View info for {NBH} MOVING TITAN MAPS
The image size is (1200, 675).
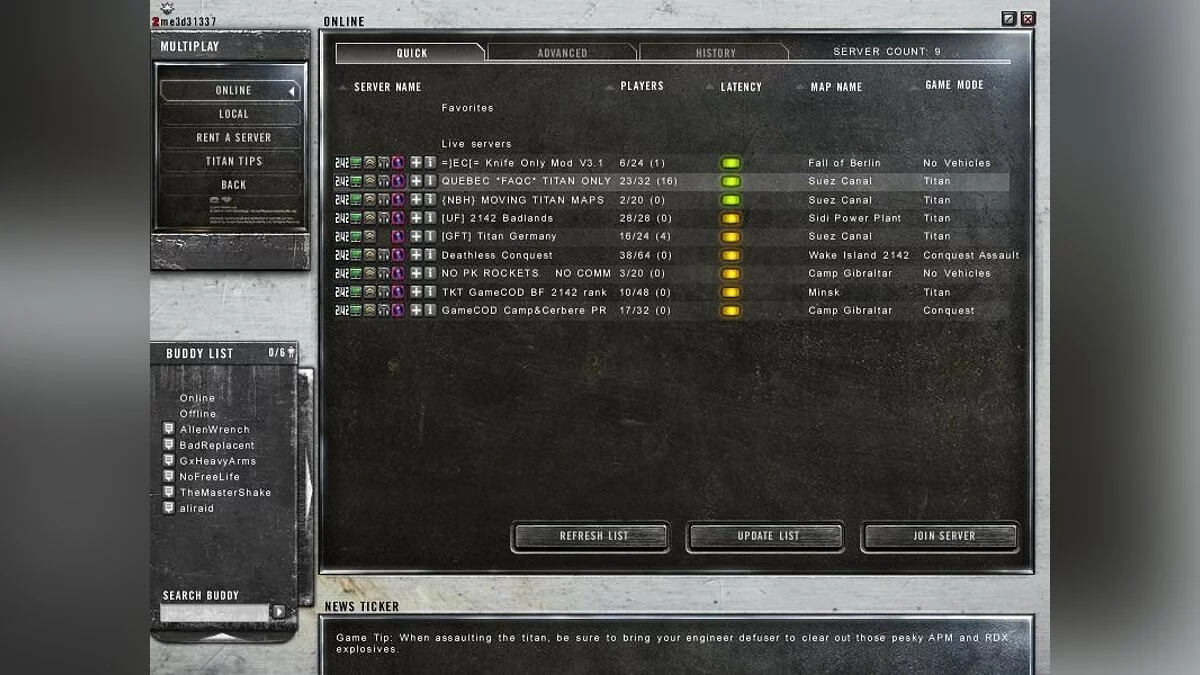pyautogui.click(x=430, y=200)
